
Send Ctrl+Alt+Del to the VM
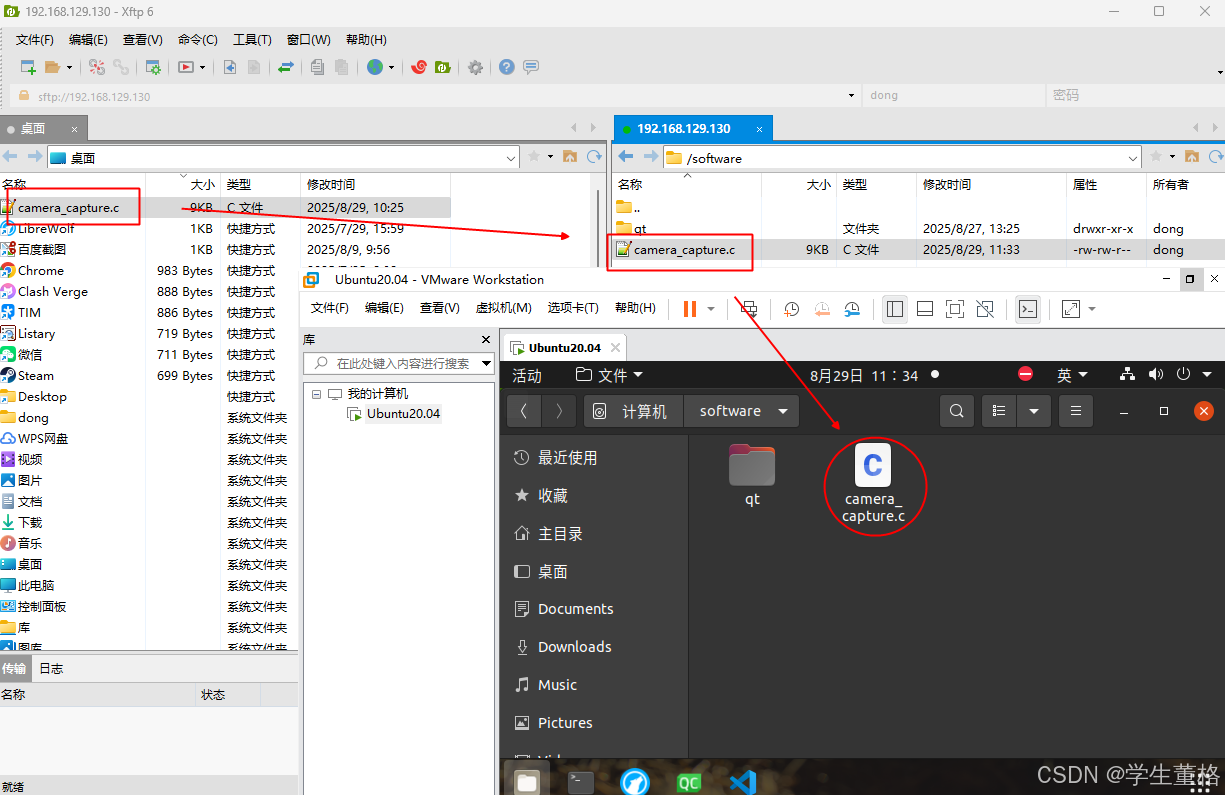(749, 309)
